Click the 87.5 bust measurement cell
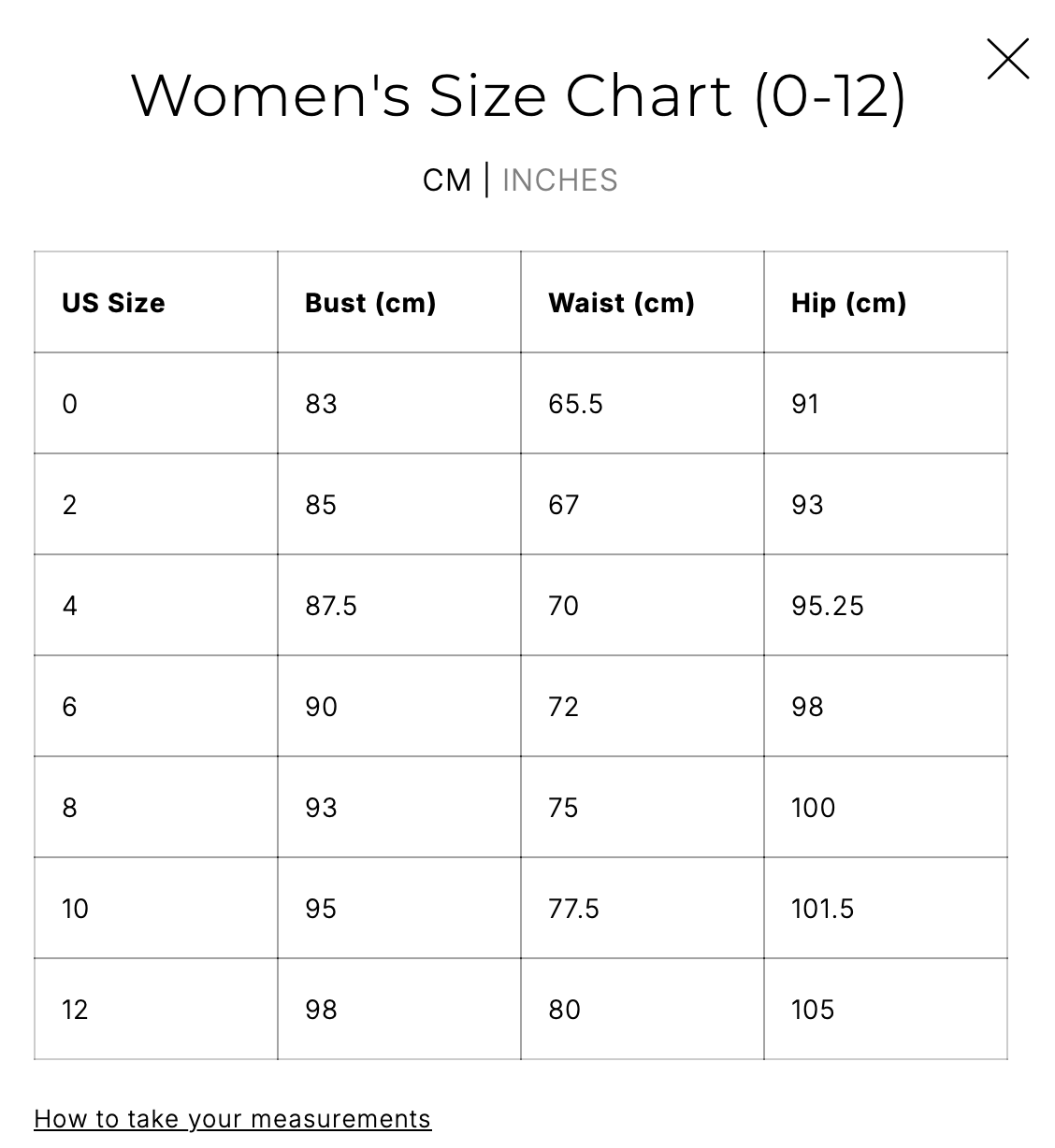Image resolution: width=1055 pixels, height=1148 pixels. click(331, 606)
